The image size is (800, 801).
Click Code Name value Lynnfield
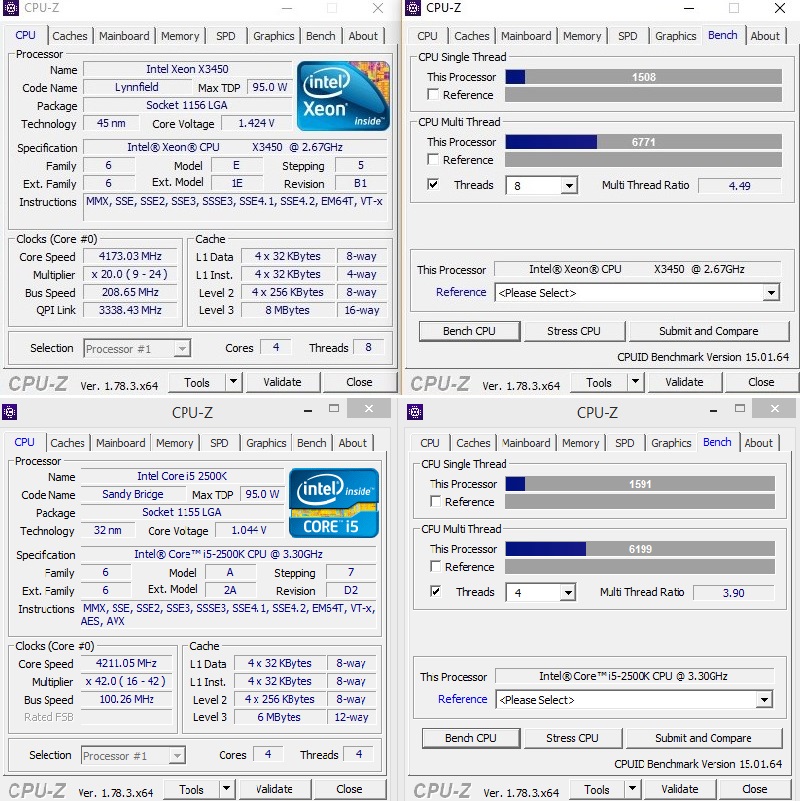[x=136, y=87]
